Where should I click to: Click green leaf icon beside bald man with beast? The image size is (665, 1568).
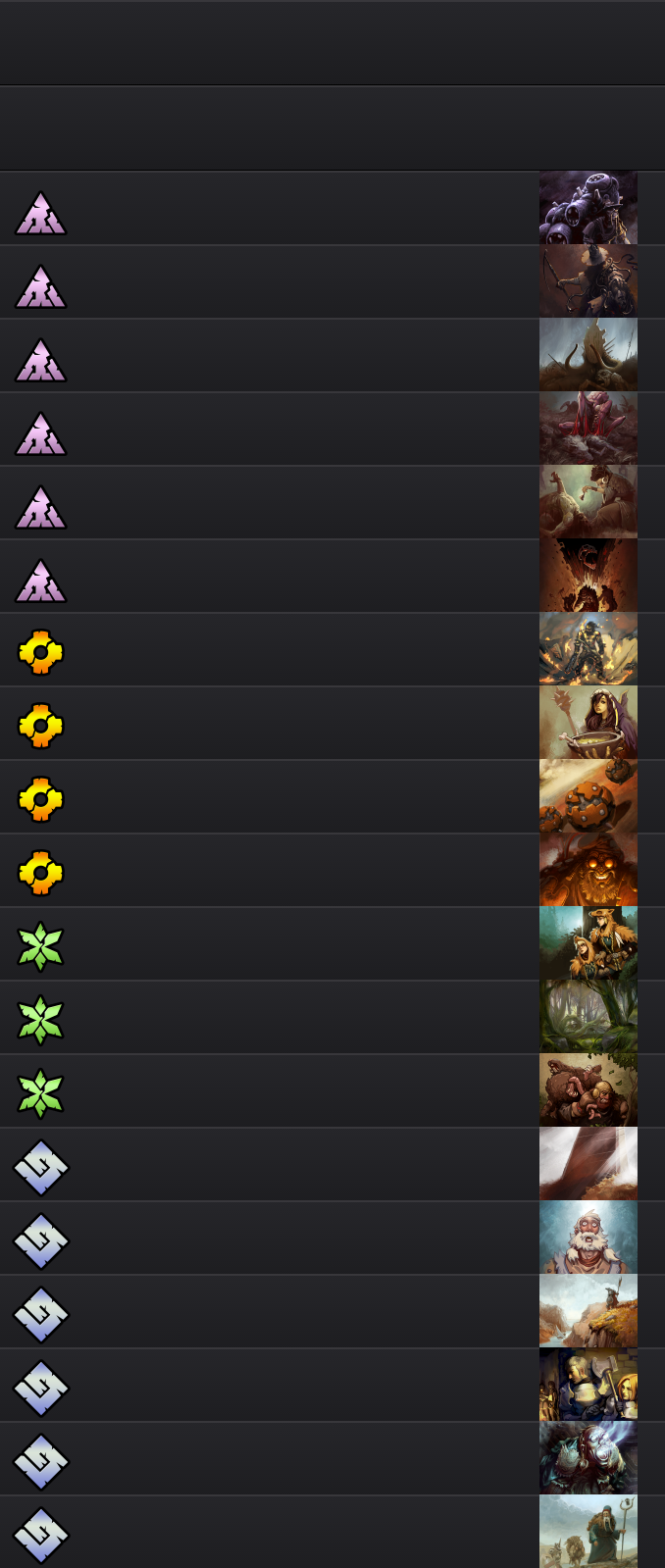40,1093
